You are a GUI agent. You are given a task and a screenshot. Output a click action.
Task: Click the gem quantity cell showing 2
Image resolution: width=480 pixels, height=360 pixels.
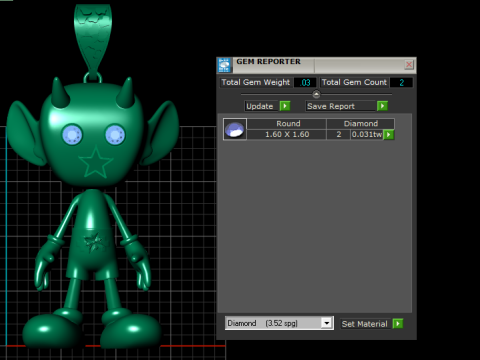[x=339, y=134]
